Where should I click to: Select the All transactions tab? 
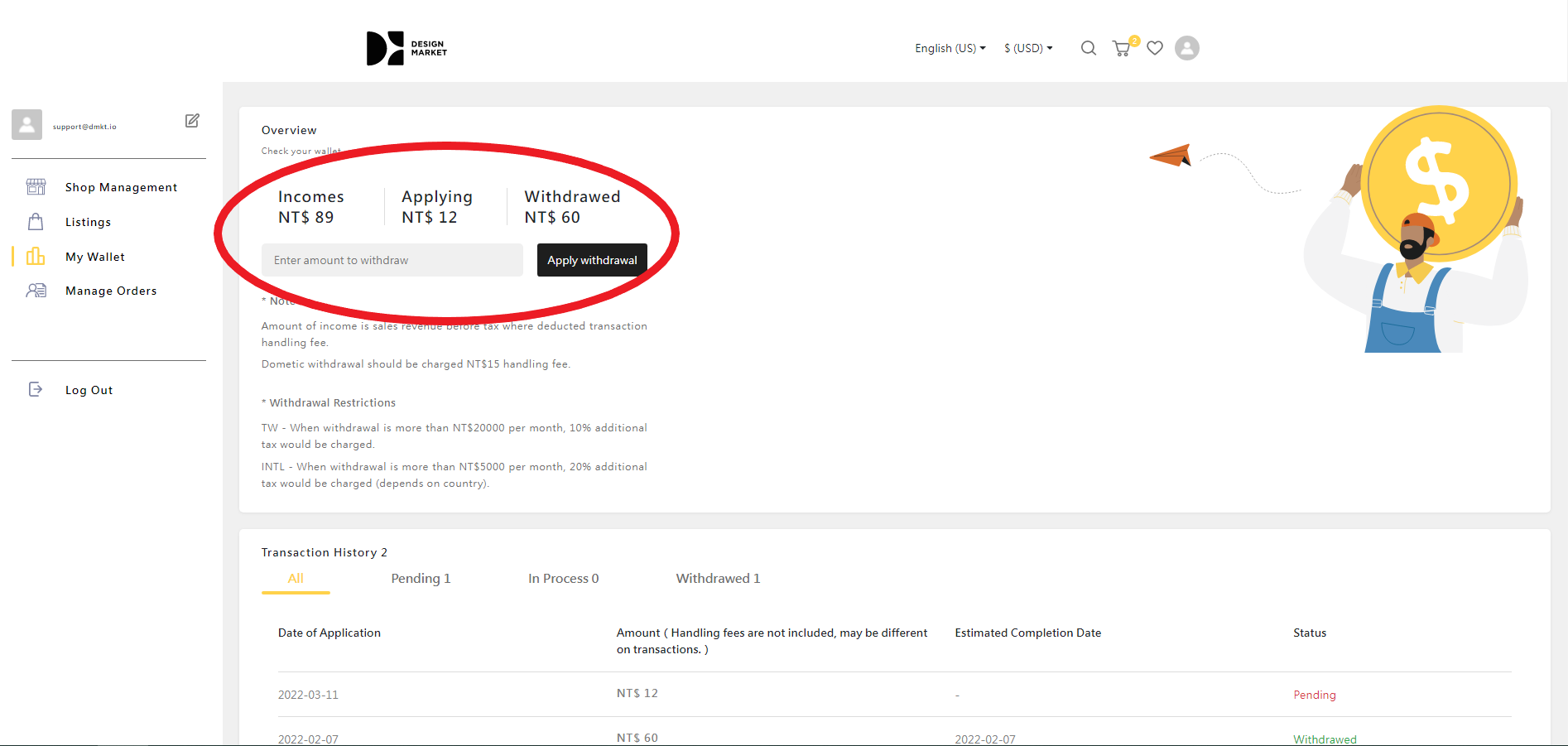296,579
